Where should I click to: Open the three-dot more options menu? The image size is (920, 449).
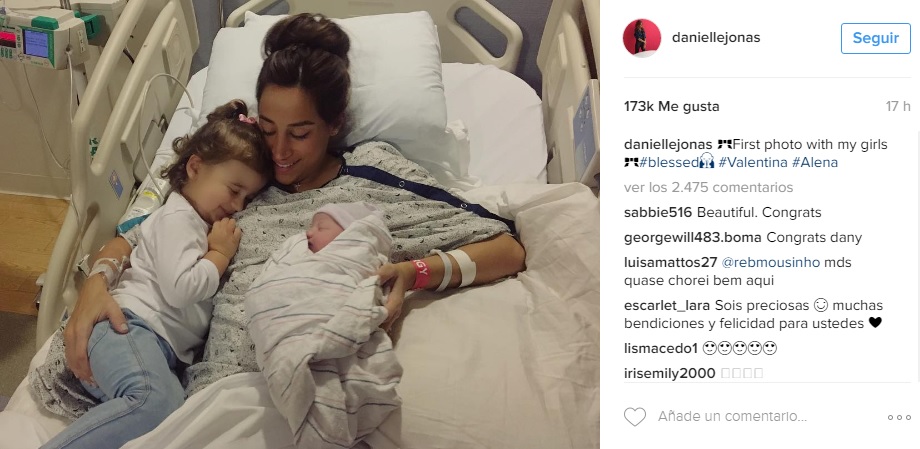tap(899, 417)
